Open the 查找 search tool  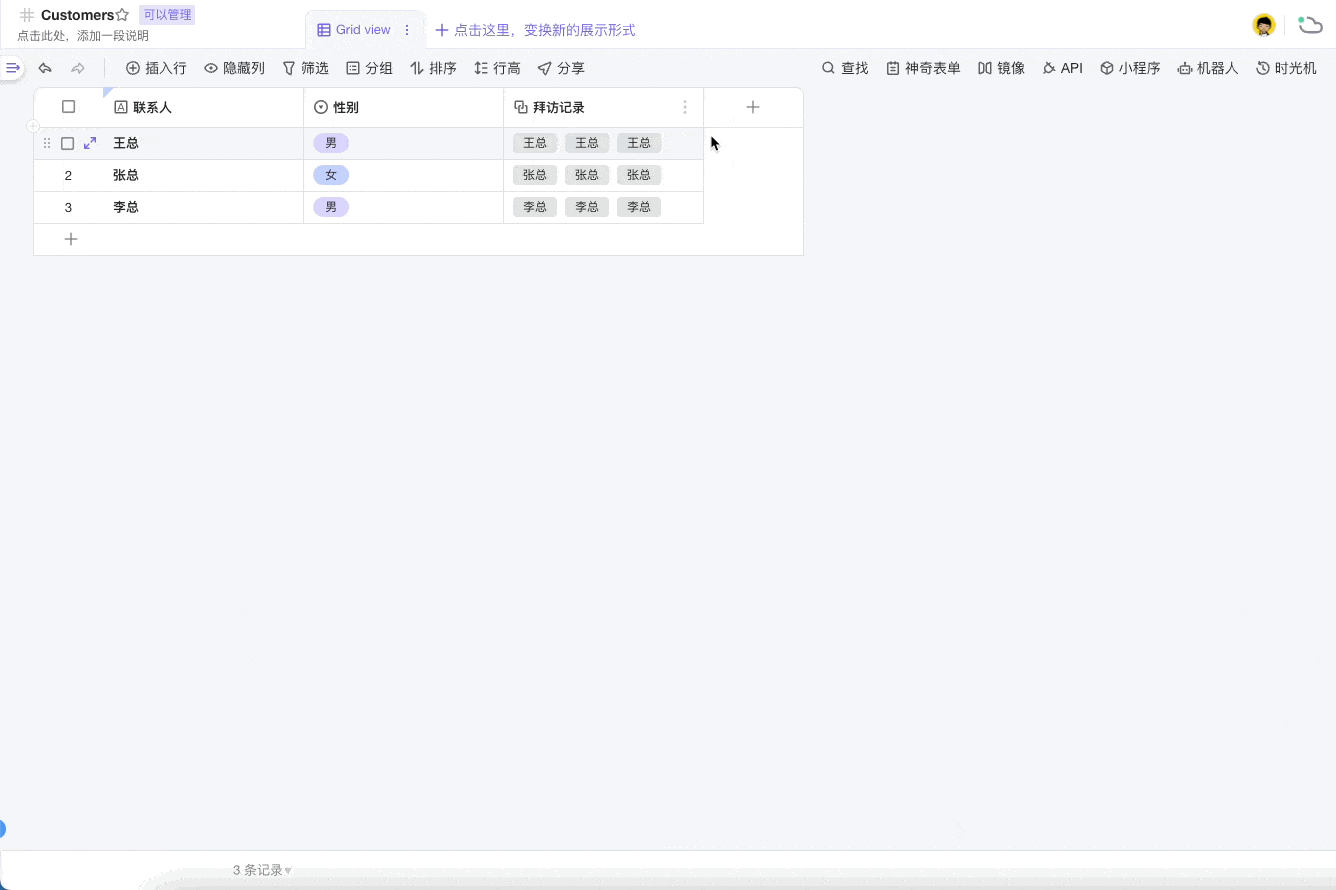[x=844, y=68]
